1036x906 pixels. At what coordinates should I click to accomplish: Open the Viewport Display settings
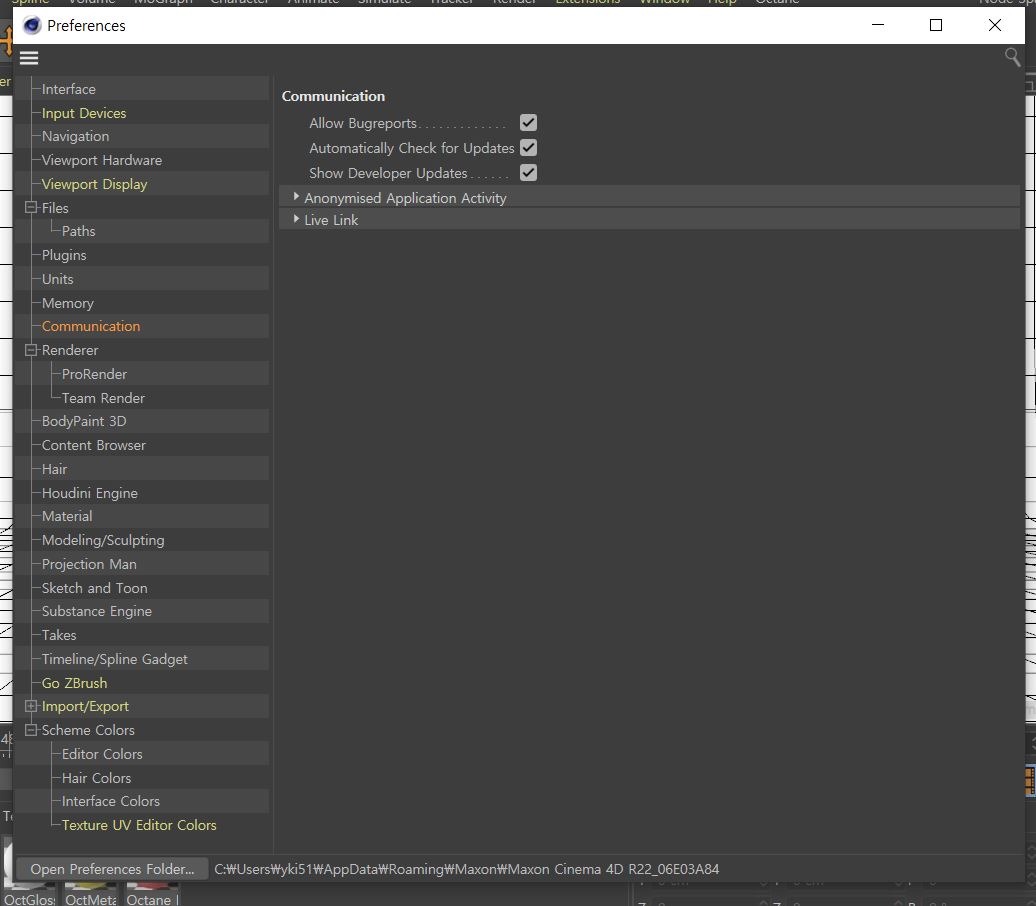[x=94, y=184]
